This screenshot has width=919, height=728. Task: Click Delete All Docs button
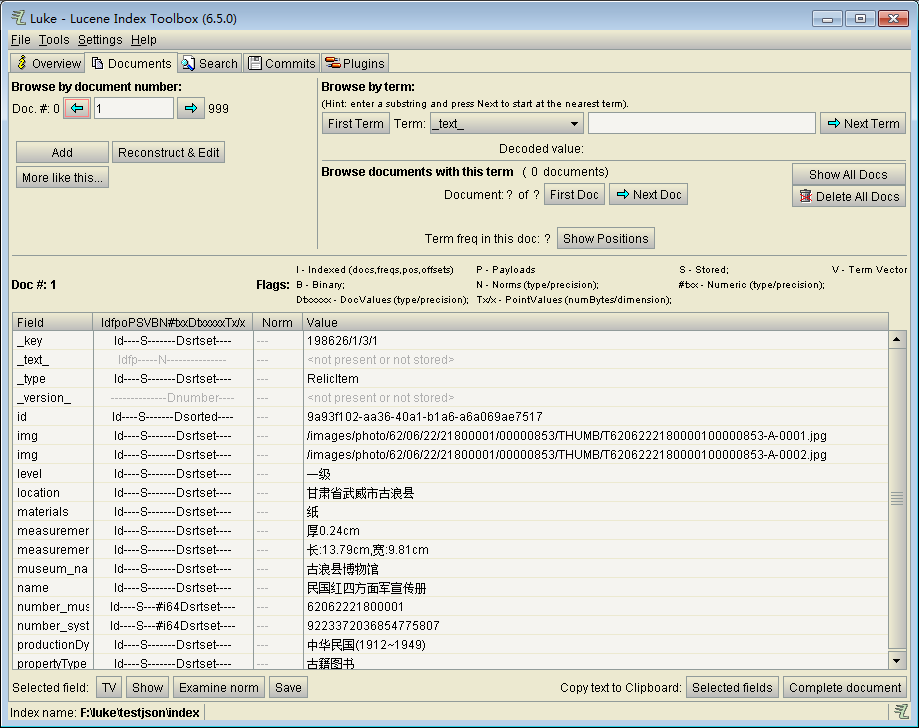[x=849, y=196]
